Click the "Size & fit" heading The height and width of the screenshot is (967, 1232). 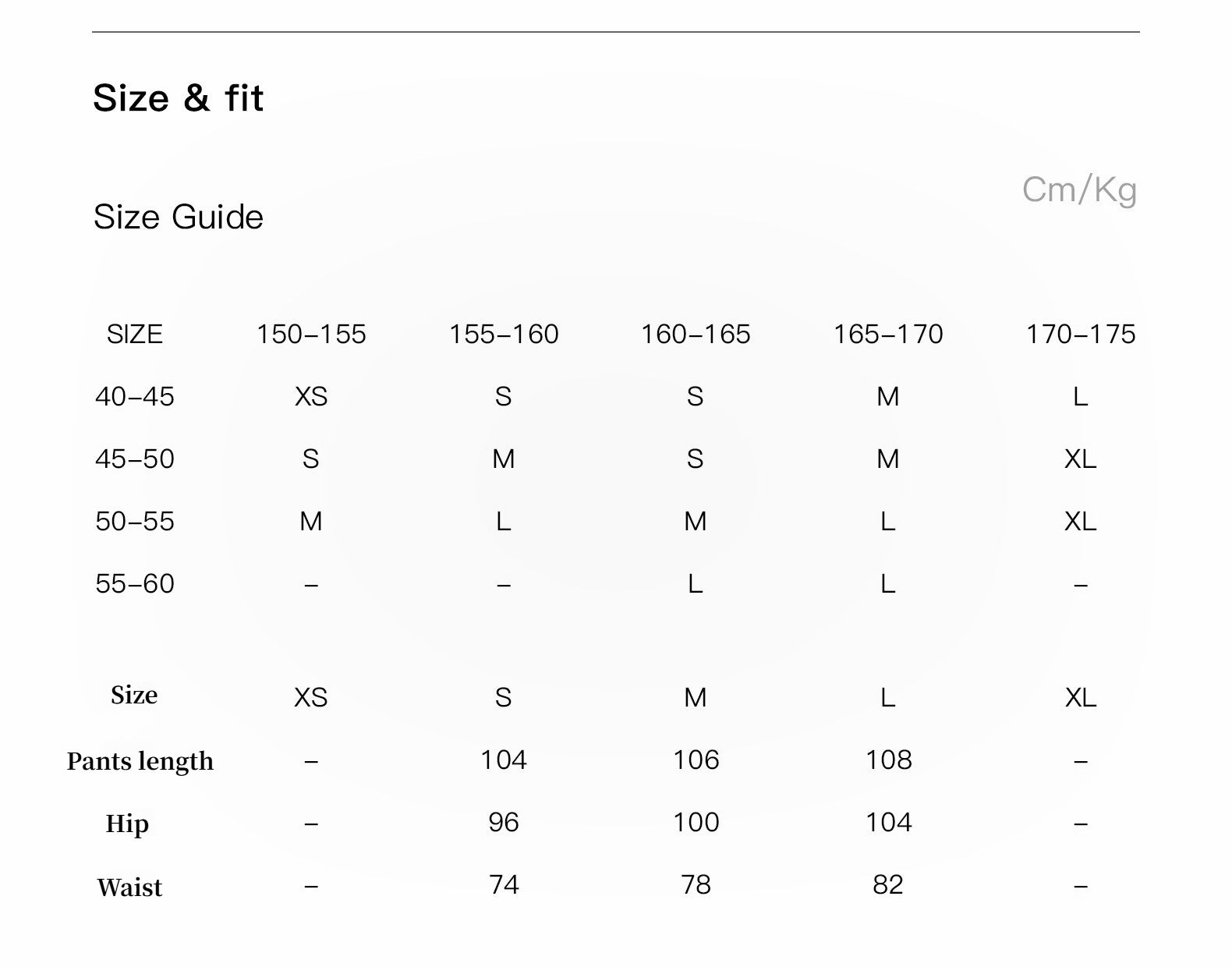pos(179,98)
